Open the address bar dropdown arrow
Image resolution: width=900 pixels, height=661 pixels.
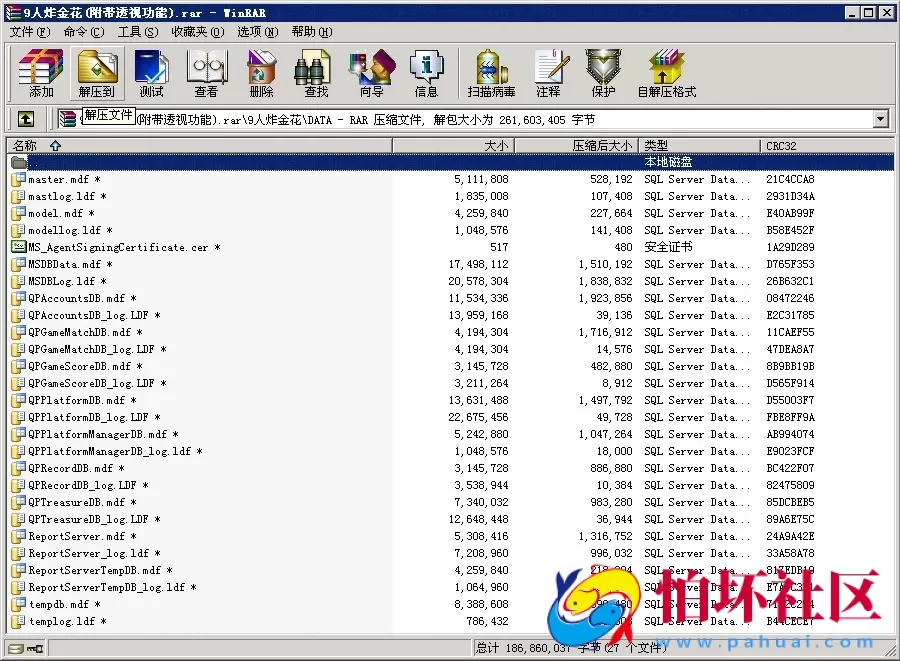(879, 119)
